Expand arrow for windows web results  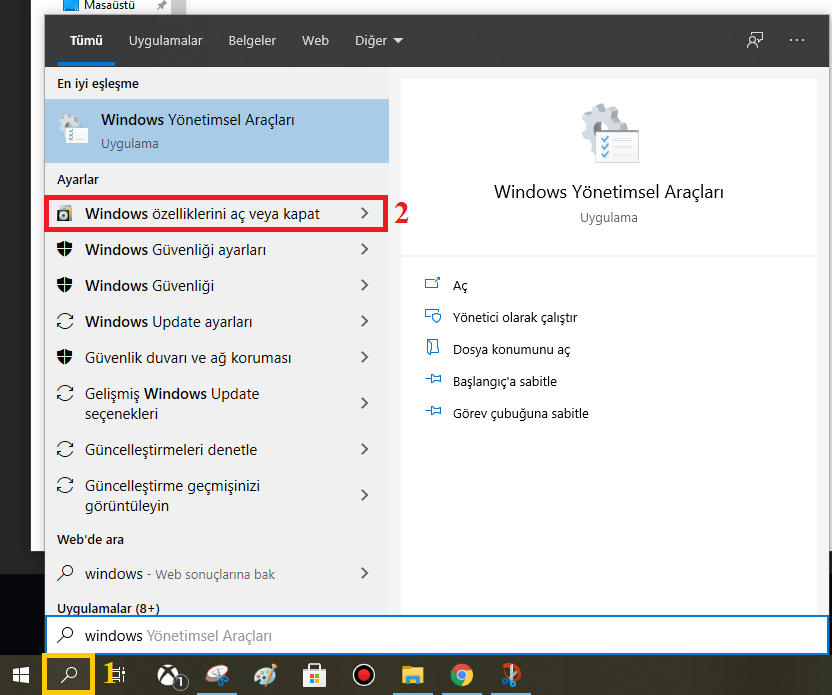(365, 573)
